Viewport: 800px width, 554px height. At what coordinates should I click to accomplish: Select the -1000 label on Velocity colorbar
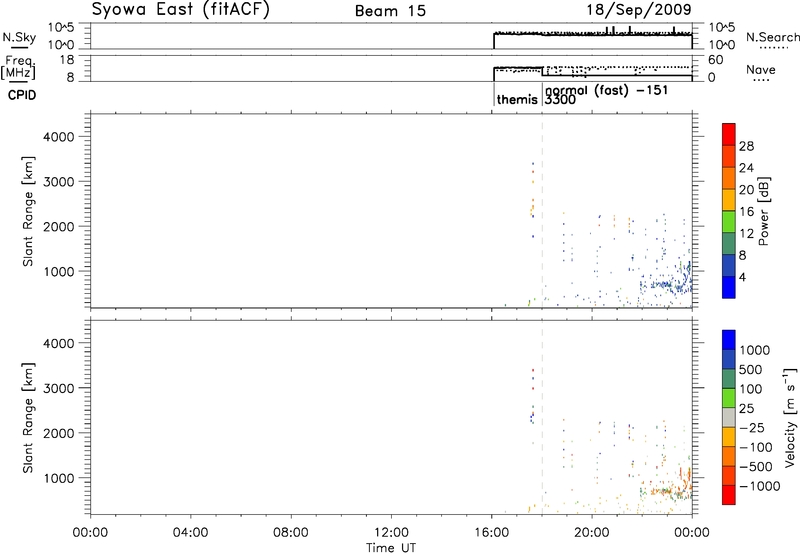760,486
